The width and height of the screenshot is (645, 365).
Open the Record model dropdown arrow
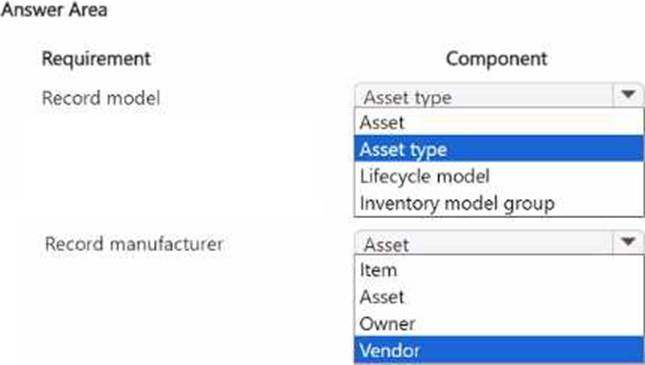pos(628,95)
